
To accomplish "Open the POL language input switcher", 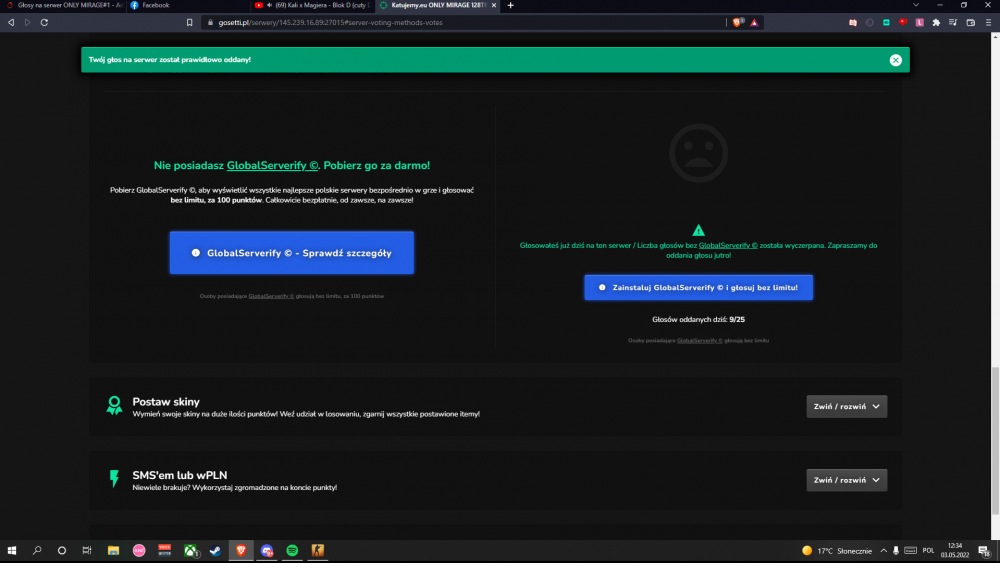I will click(928, 551).
